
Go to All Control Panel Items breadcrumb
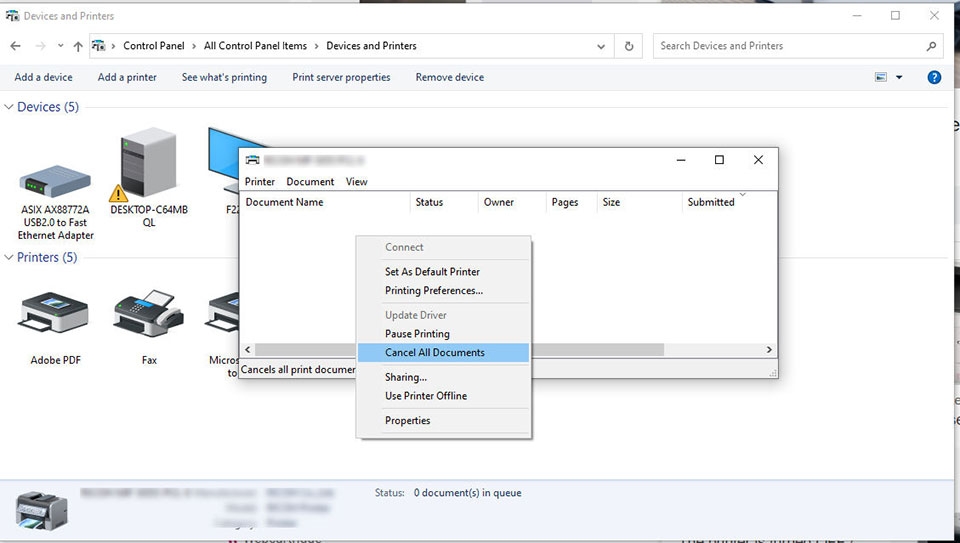click(x=255, y=46)
